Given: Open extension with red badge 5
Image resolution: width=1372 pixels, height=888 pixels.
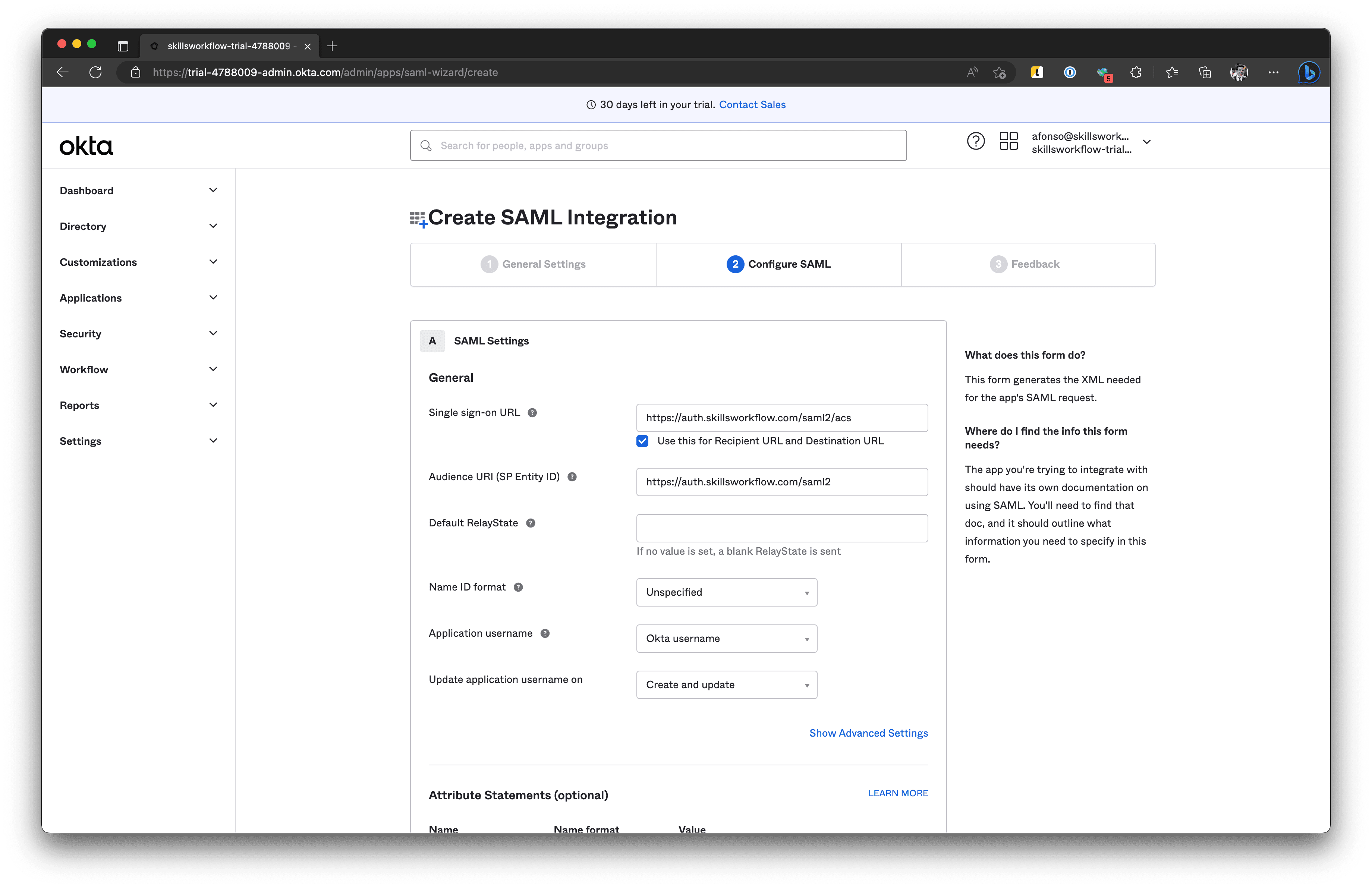Looking at the screenshot, I should pyautogui.click(x=1104, y=73).
